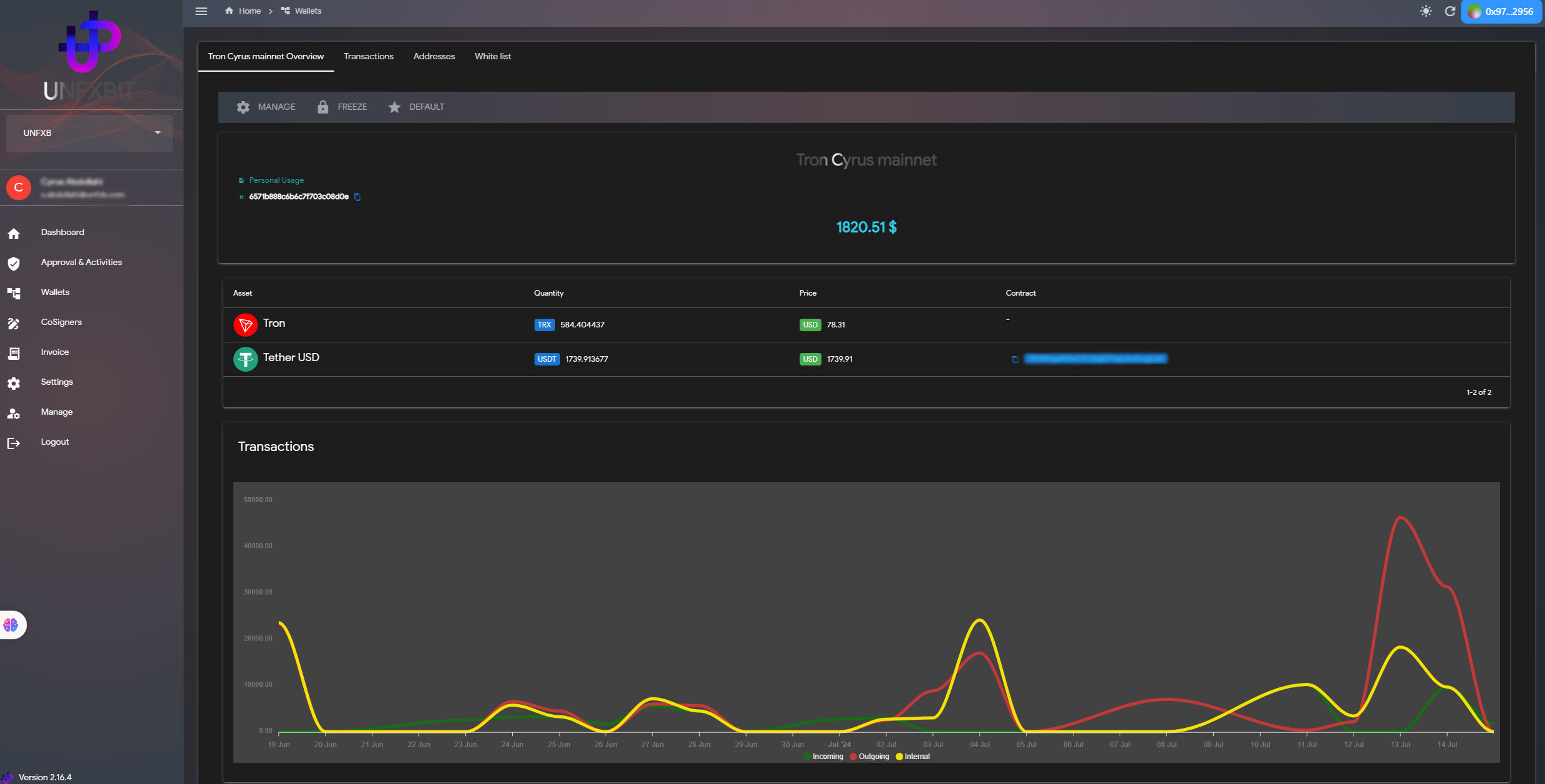Toggle light/dark theme sun icon

click(x=1426, y=11)
